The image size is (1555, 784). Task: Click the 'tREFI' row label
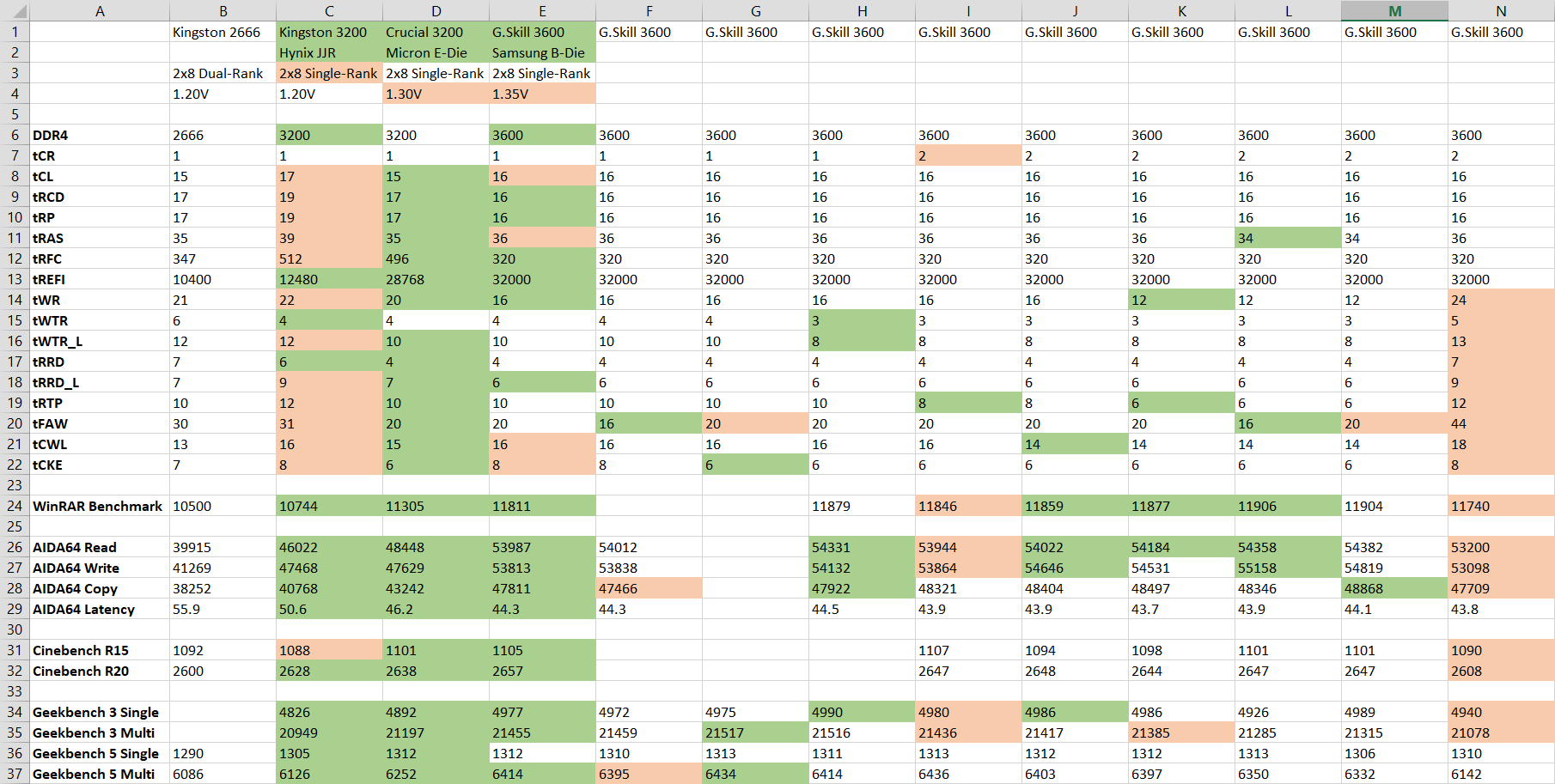pos(100,279)
